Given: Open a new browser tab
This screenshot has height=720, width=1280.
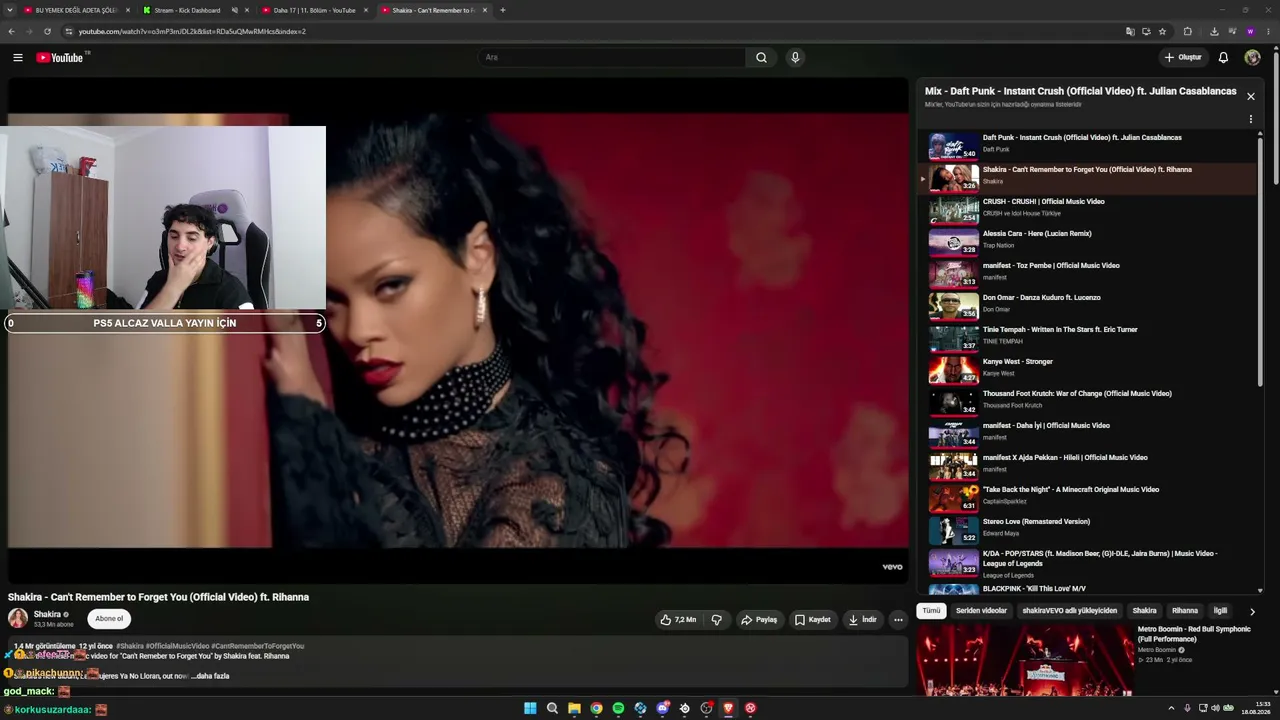Looking at the screenshot, I should (502, 10).
